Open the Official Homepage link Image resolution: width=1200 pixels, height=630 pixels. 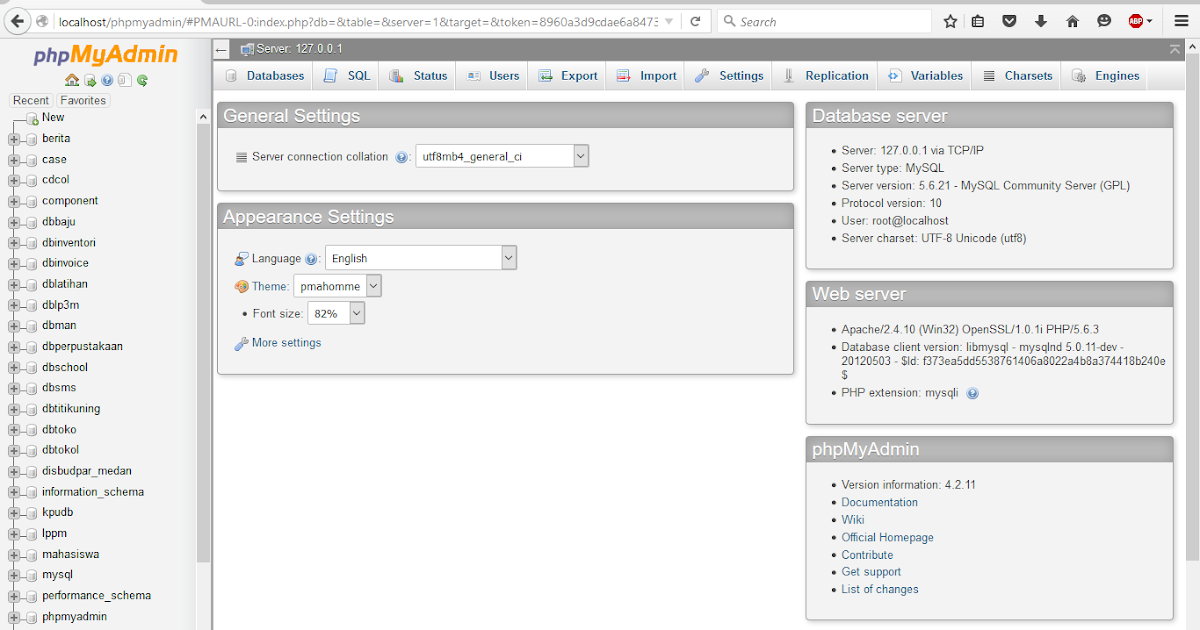[x=887, y=538]
